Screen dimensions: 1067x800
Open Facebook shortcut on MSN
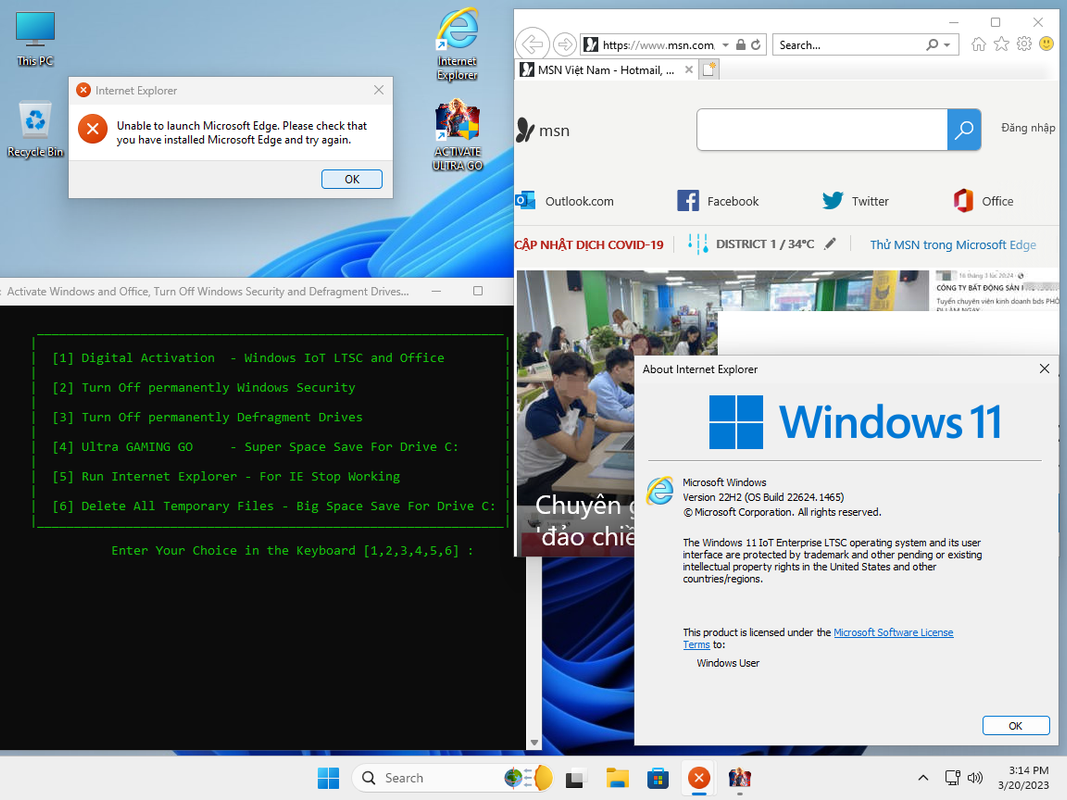pyautogui.click(x=718, y=201)
